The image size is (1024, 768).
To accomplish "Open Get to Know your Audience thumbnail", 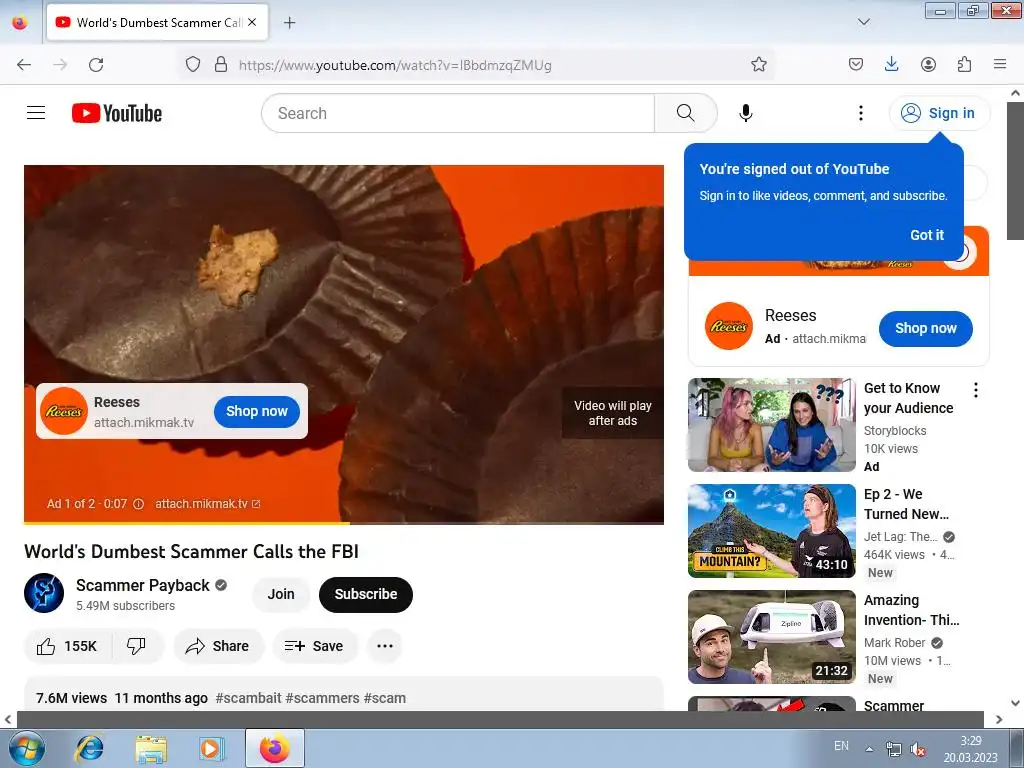I will pyautogui.click(x=771, y=424).
